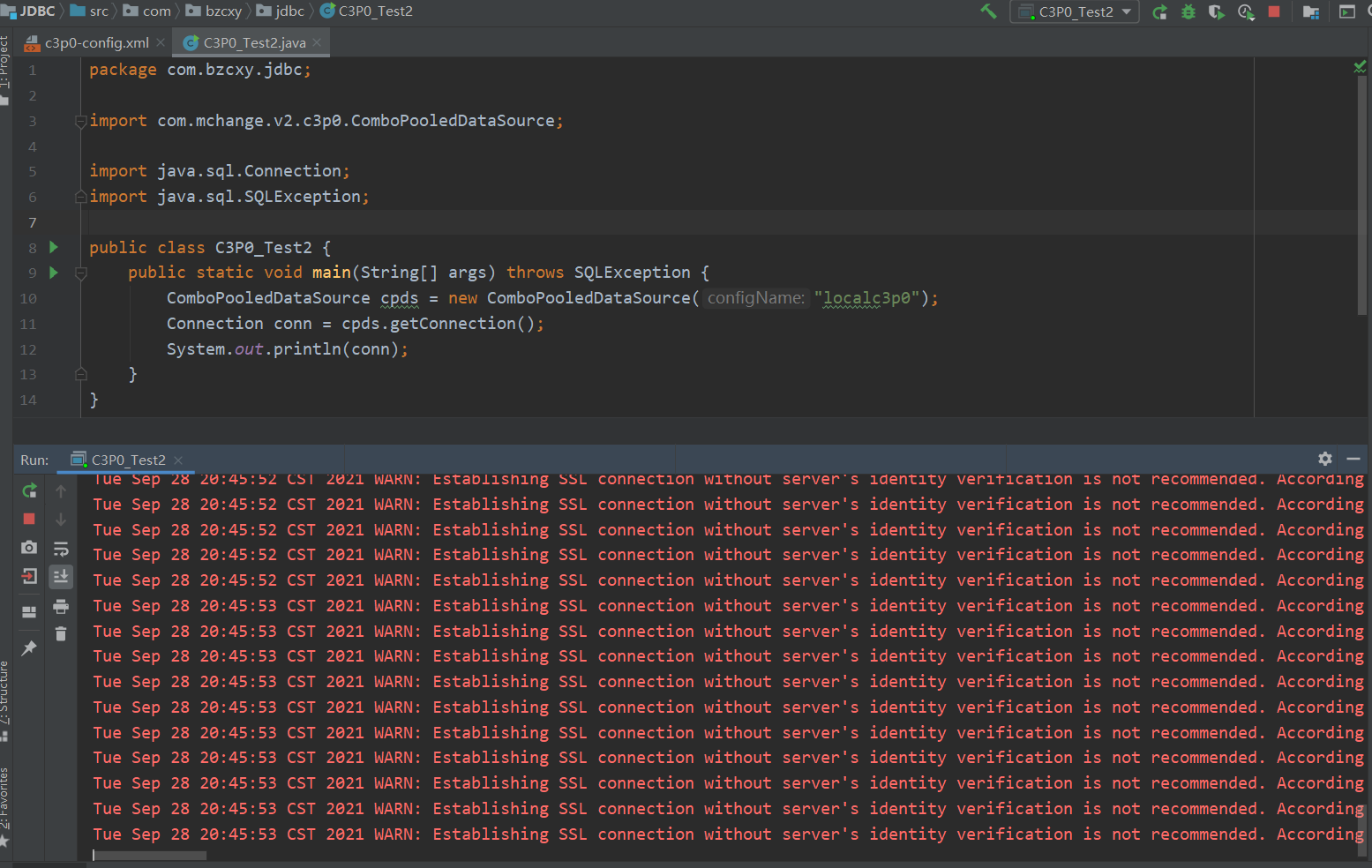Click the configName parameter hint
This screenshot has width=1372, height=868.
[x=756, y=298]
